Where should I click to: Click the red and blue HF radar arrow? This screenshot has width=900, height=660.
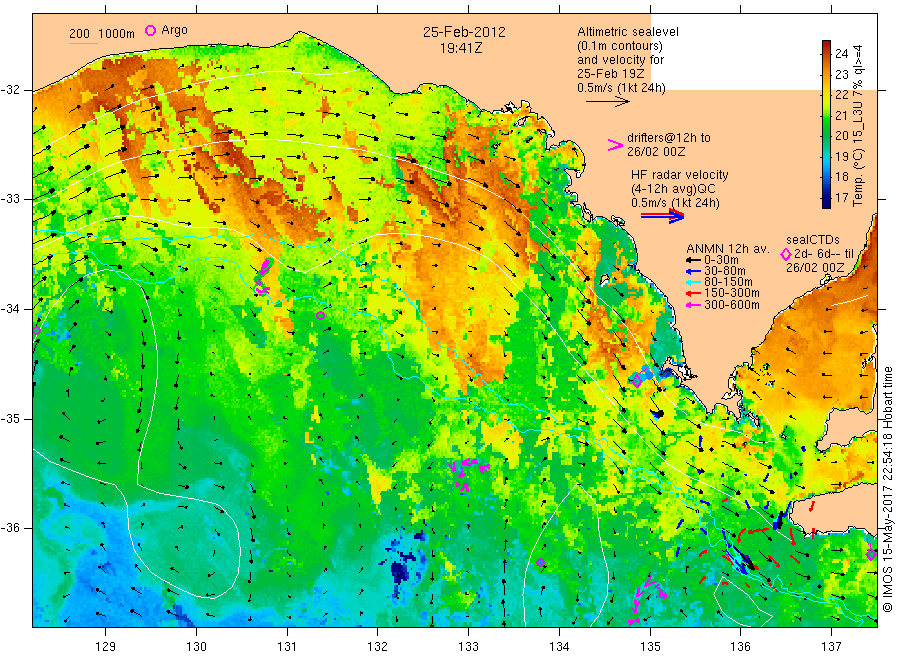663,216
